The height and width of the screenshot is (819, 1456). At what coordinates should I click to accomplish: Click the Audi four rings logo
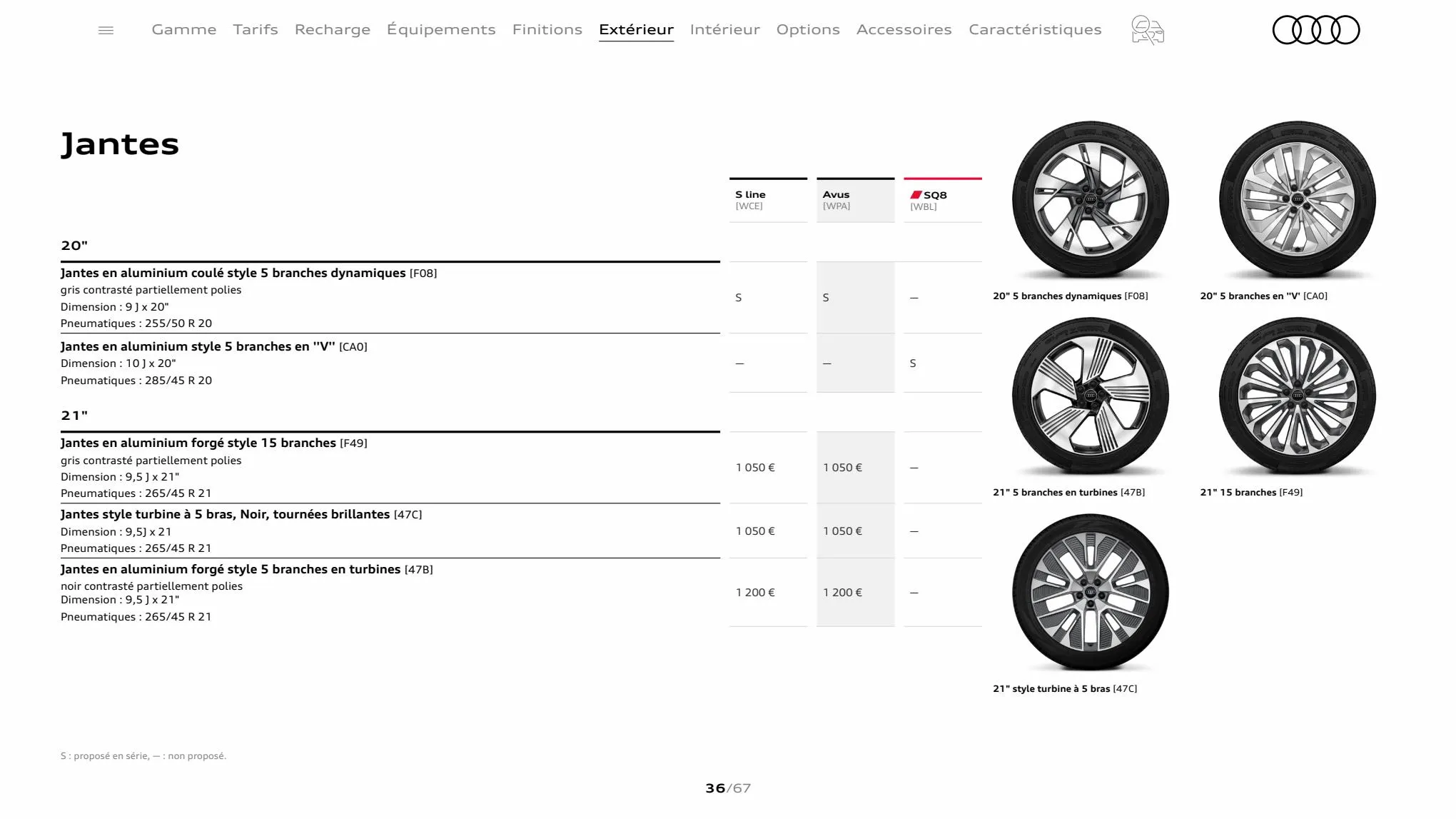tap(1316, 30)
